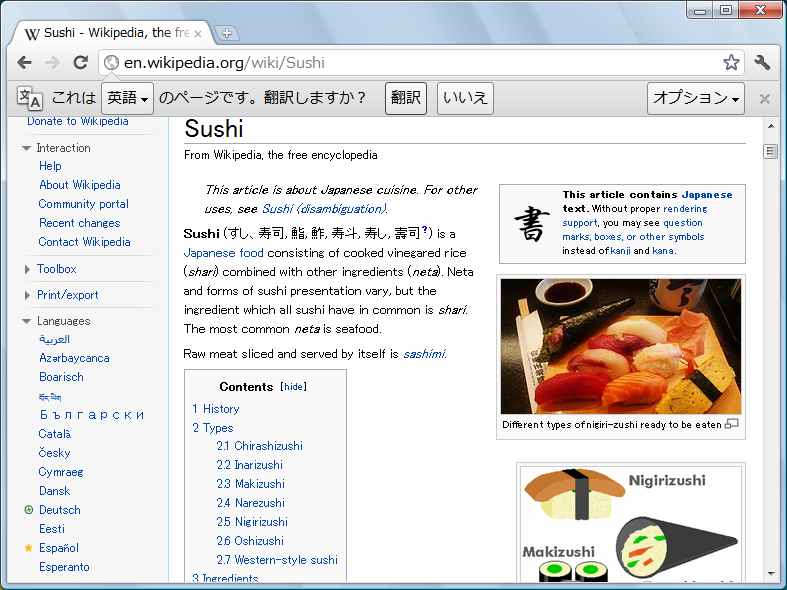The width and height of the screenshot is (787, 590).
Task: Collapse the Interaction sidebar section
Action: tap(26, 148)
